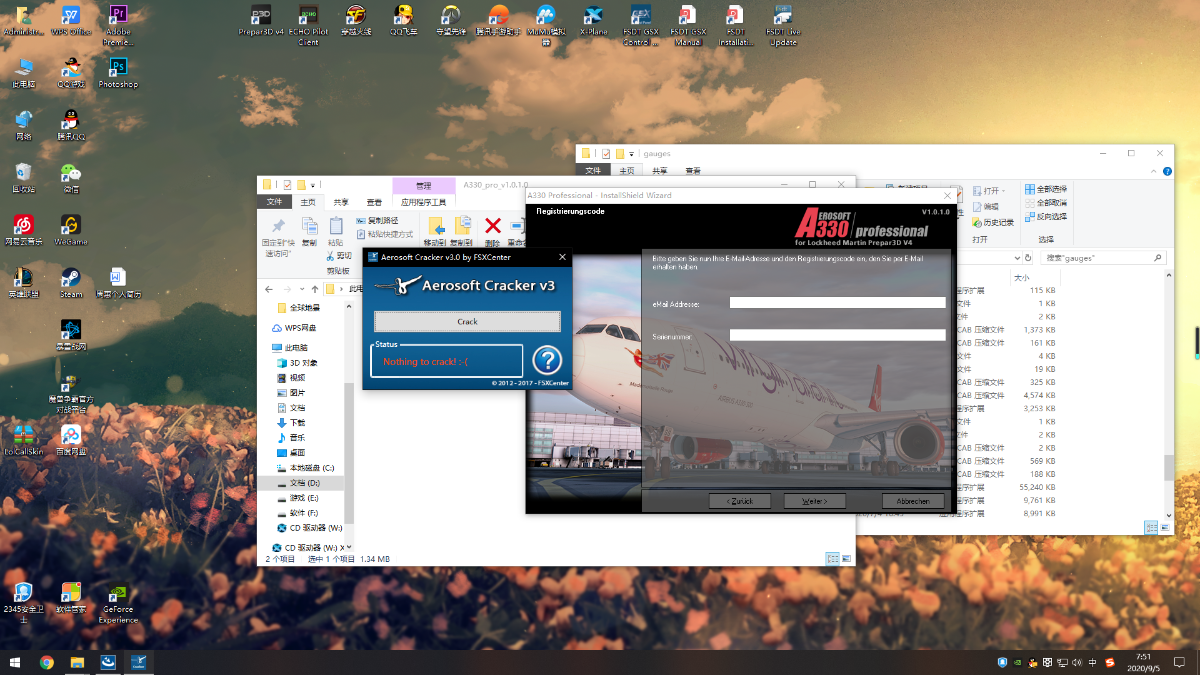Click 粘贴快捷方式 in the ribbon

pyautogui.click(x=383, y=233)
